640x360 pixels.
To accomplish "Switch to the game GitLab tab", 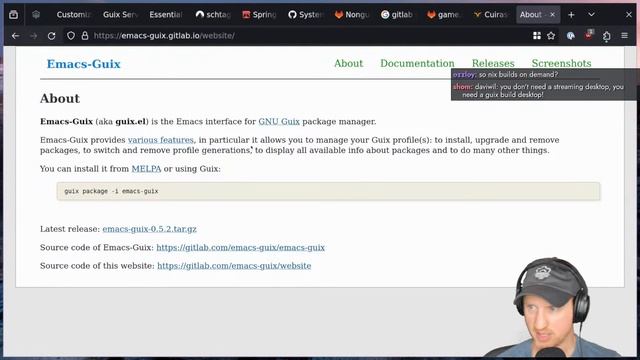I will click(x=444, y=15).
